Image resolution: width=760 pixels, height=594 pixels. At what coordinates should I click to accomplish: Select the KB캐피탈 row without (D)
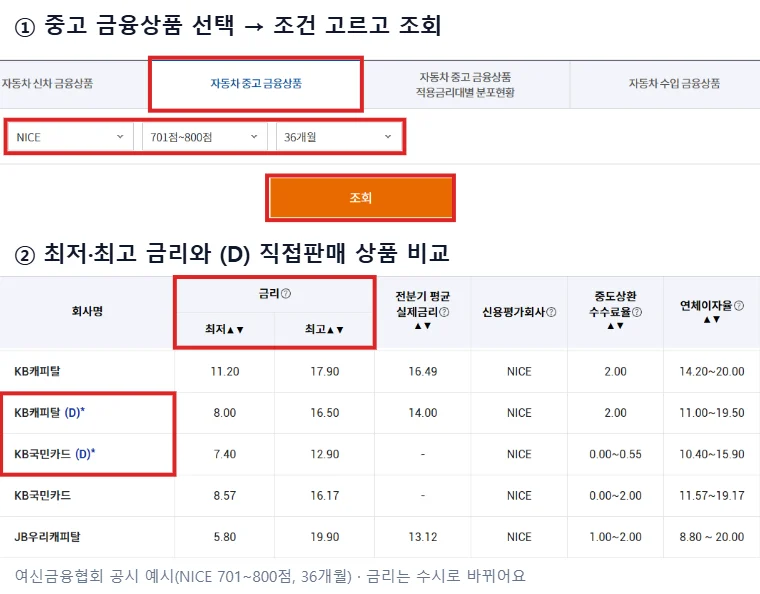[380, 372]
